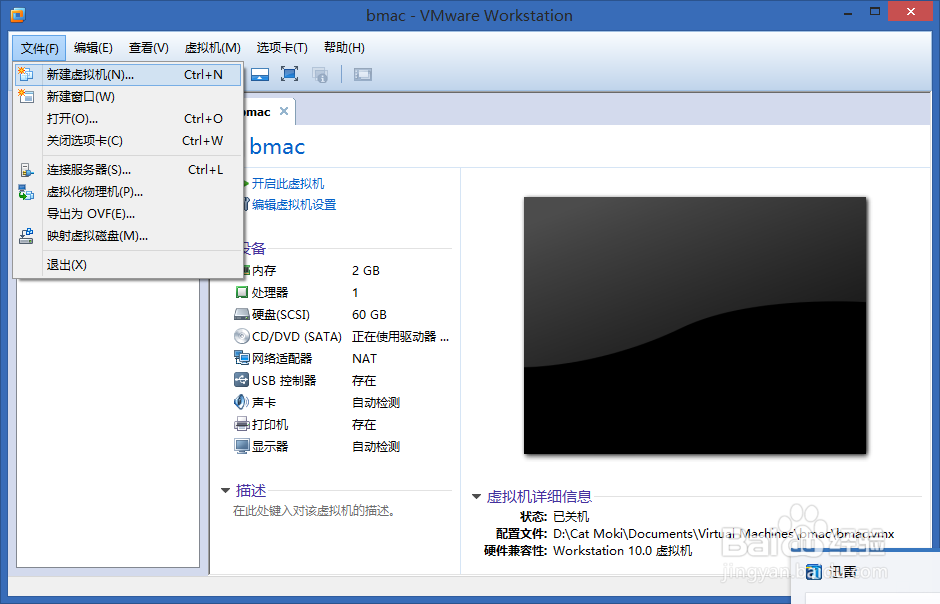Image resolution: width=940 pixels, height=604 pixels.
Task: Click the new virtual machine icon in menu
Action: point(26,74)
